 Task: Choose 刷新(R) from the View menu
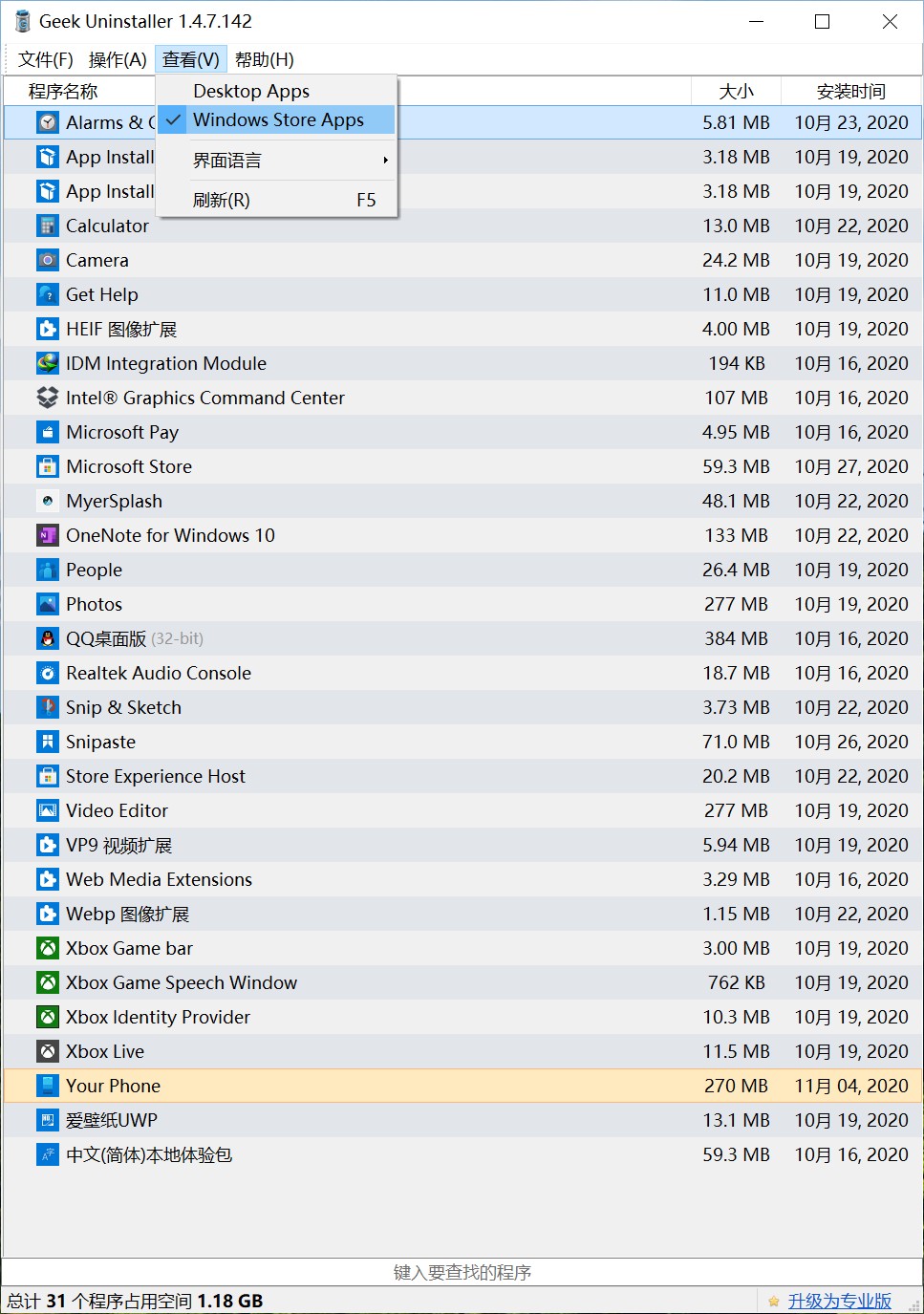[x=277, y=200]
